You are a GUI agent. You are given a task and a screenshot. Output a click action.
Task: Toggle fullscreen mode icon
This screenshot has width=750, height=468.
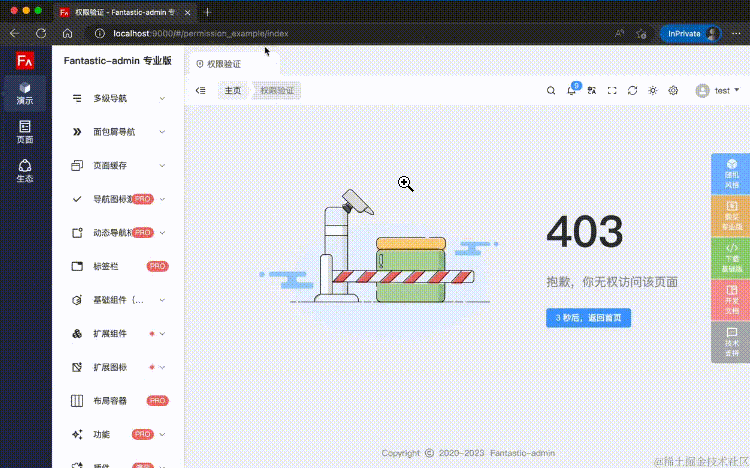[x=612, y=90]
